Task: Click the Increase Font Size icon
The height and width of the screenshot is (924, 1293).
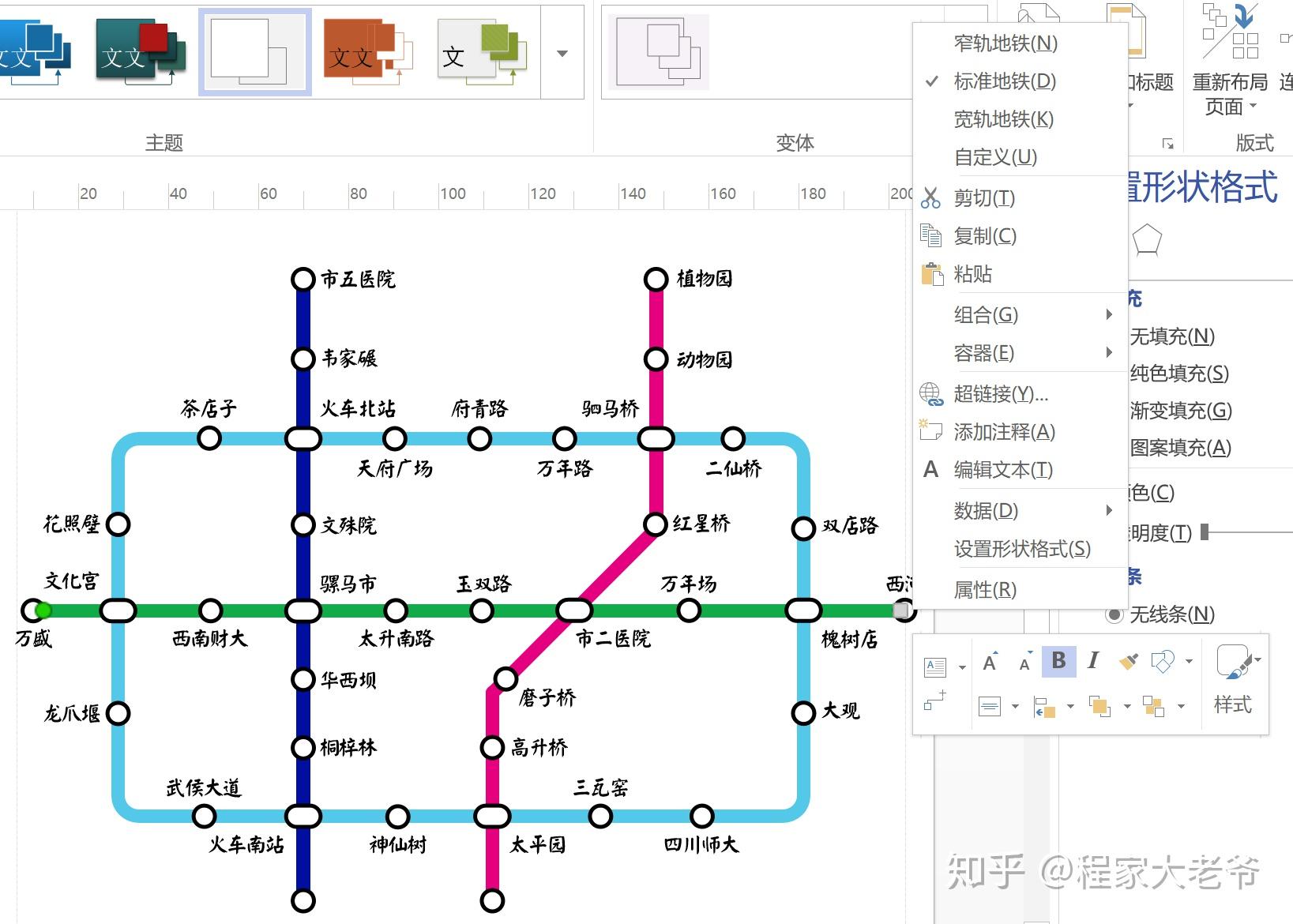Action: pos(990,661)
